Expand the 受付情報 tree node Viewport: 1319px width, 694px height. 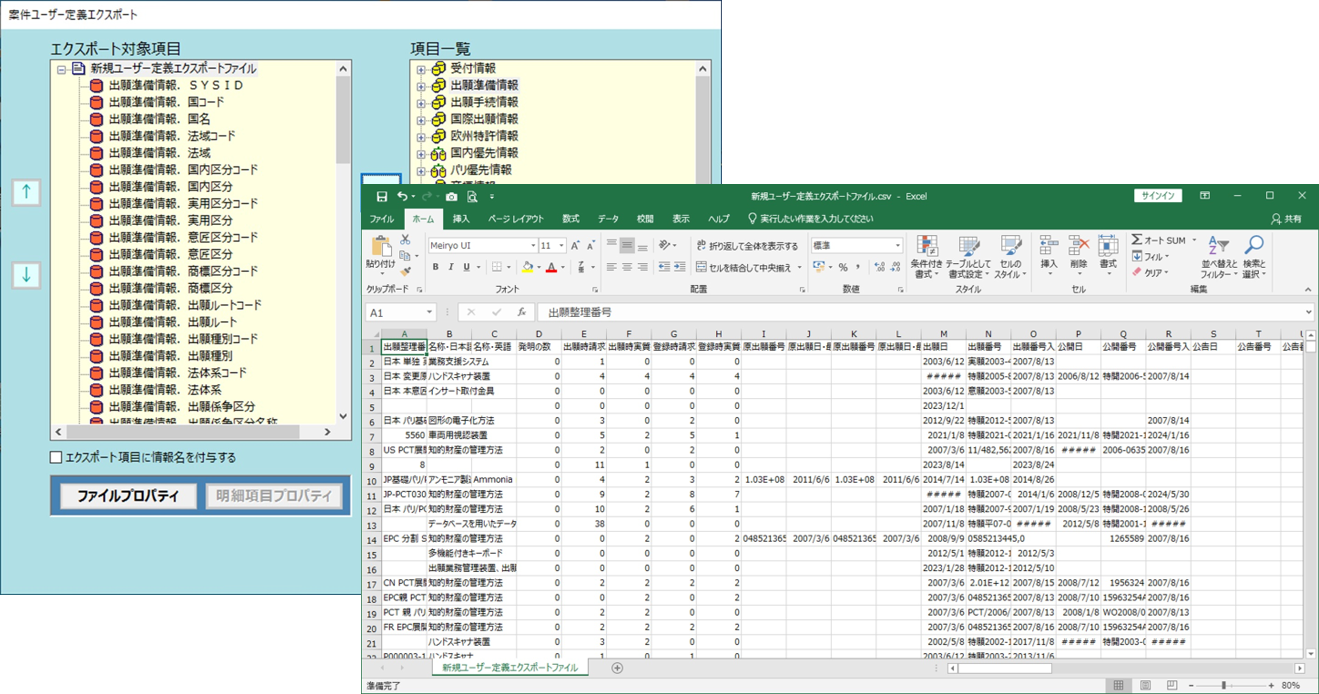421,69
